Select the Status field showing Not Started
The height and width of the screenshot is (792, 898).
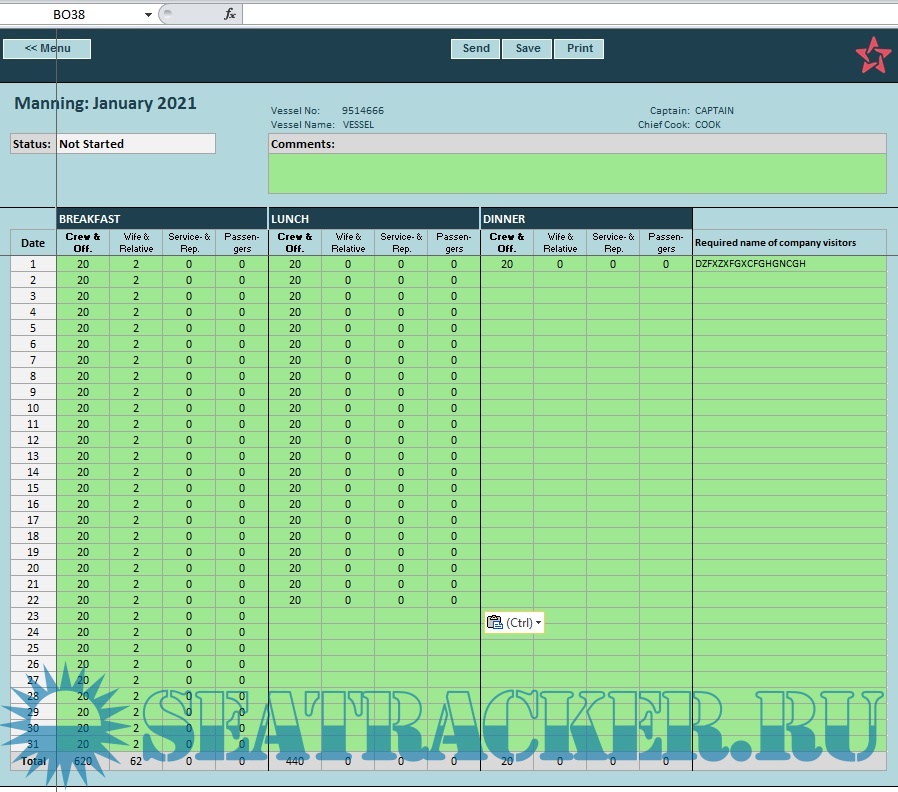[x=135, y=144]
